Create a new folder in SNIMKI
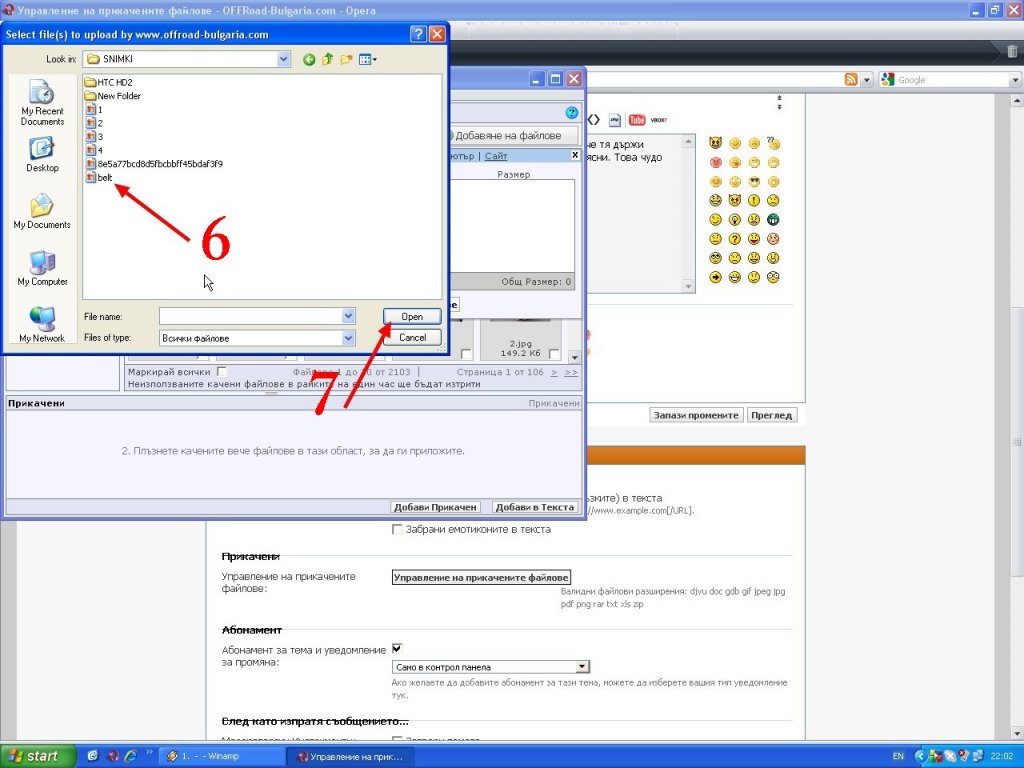The height and width of the screenshot is (768, 1024). pyautogui.click(x=346, y=60)
